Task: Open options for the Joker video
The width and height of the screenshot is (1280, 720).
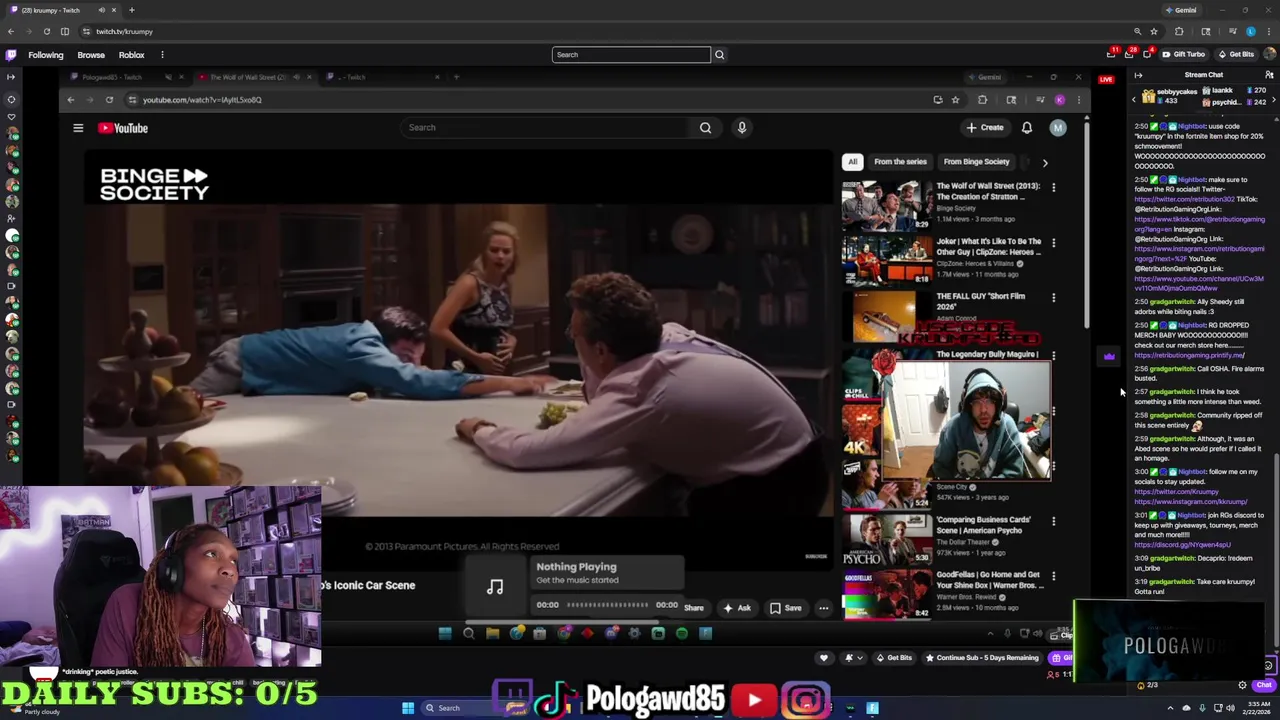Action: 1053,242
